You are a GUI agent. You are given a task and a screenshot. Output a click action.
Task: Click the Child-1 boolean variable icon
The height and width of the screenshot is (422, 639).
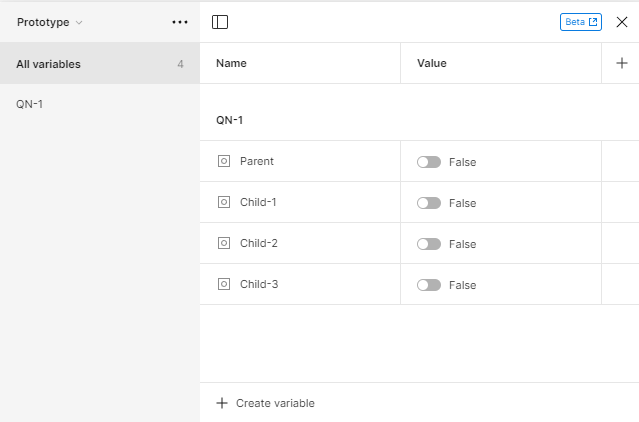(224, 202)
